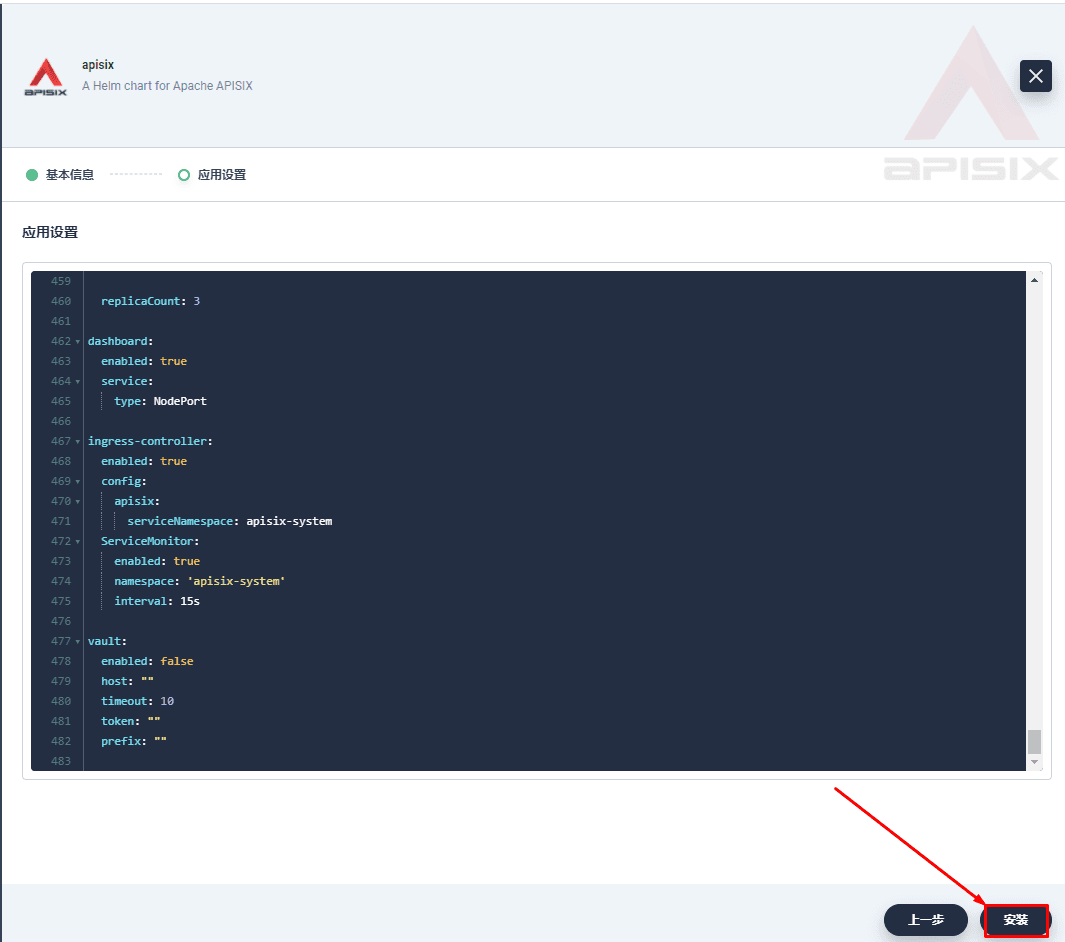Image resolution: width=1065 pixels, height=942 pixels.
Task: Click the empty line 476 in editor
Action: coord(554,621)
